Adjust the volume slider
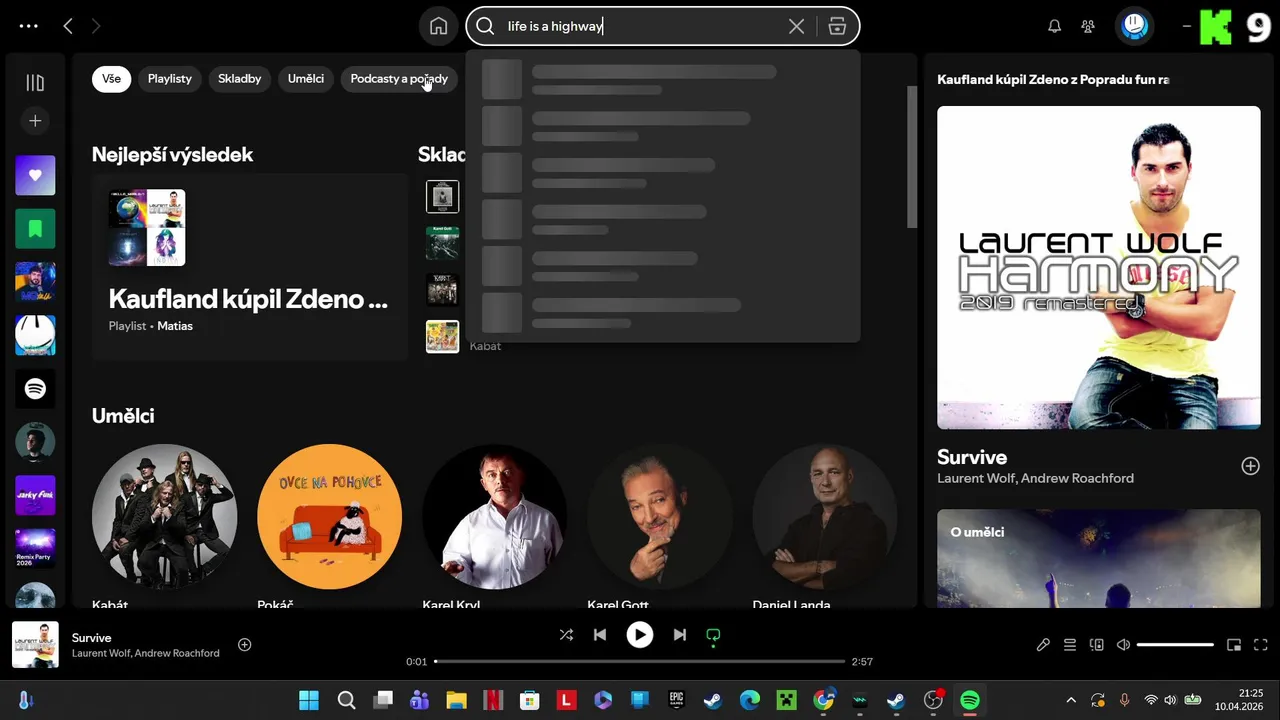This screenshot has width=1280, height=720. click(1176, 645)
